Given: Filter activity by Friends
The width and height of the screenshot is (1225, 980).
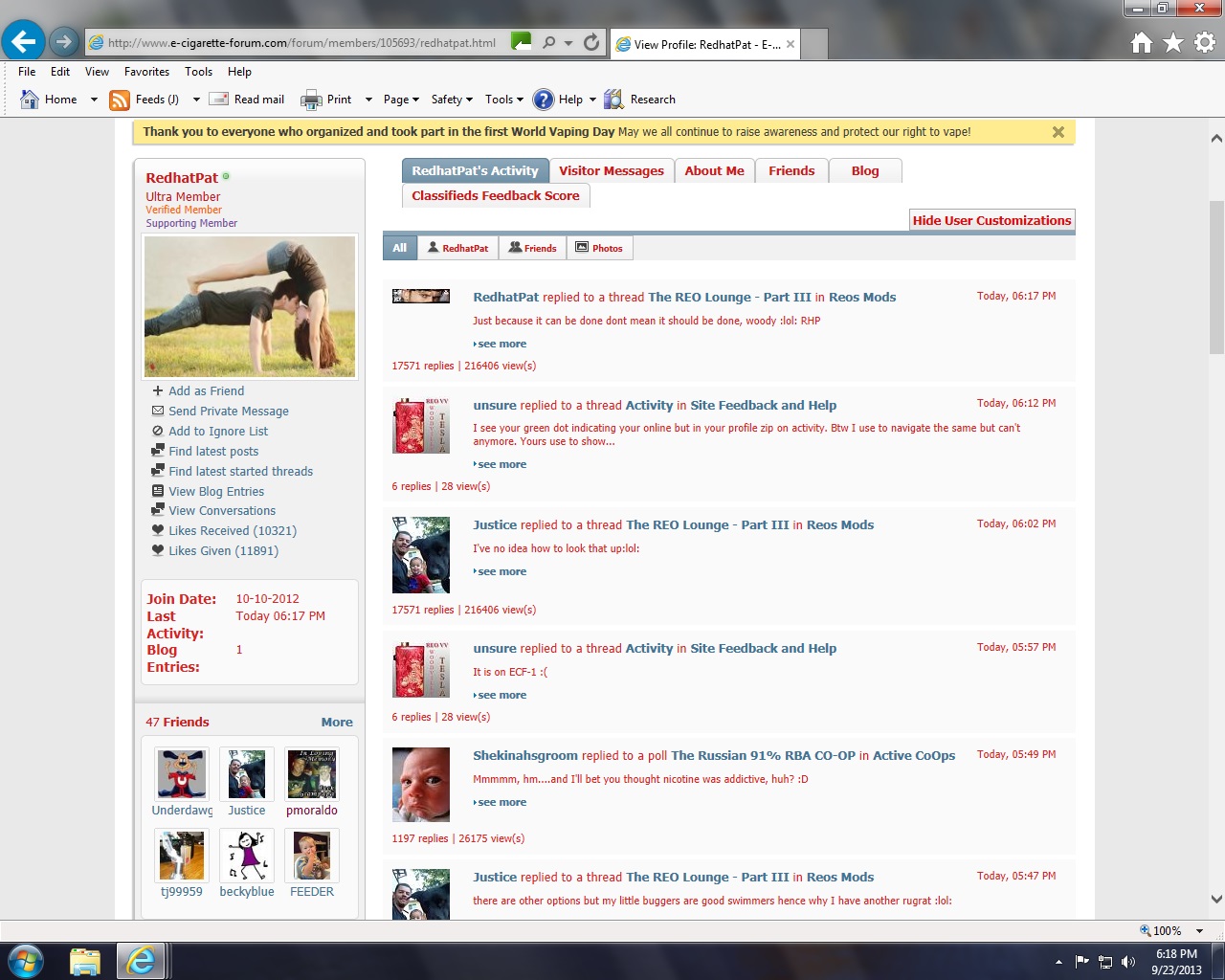Looking at the screenshot, I should point(532,248).
